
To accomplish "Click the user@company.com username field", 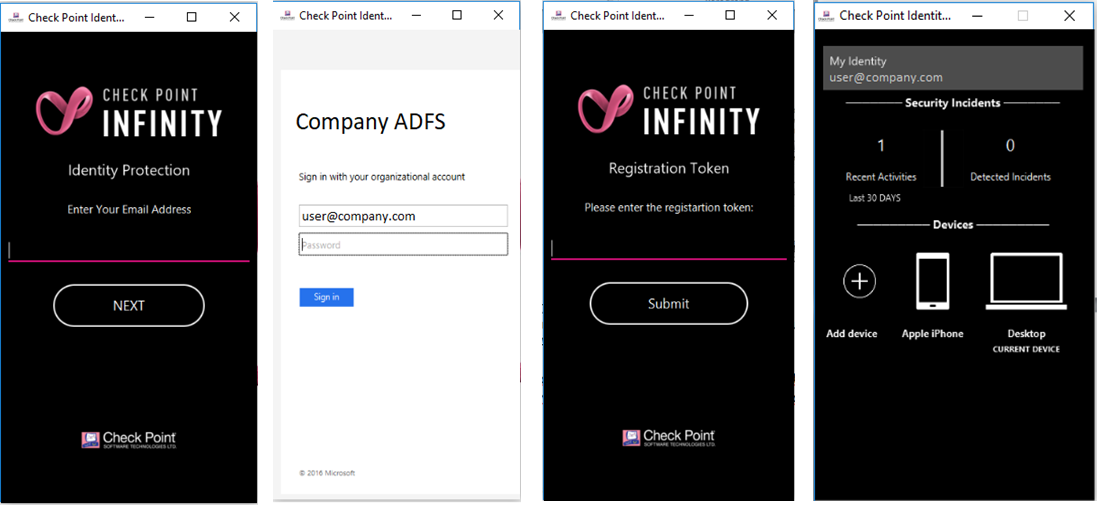I will pyautogui.click(x=403, y=216).
